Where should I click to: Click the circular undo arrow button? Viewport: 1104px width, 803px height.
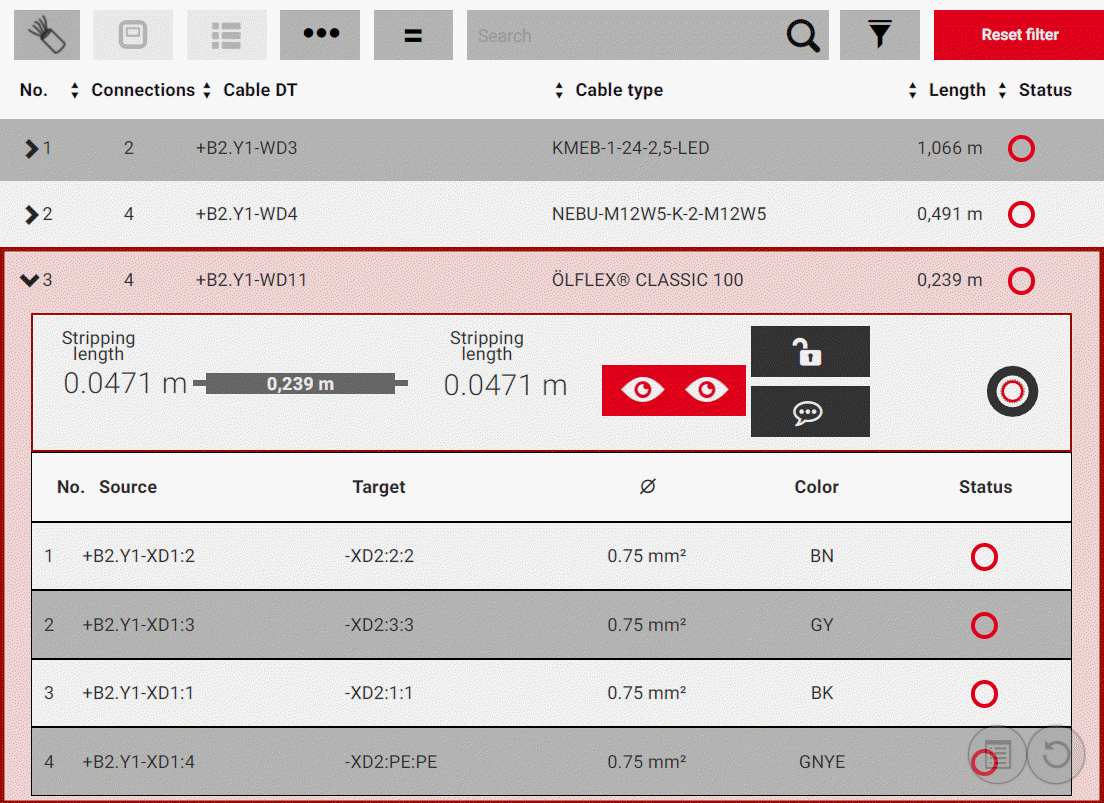click(1056, 754)
